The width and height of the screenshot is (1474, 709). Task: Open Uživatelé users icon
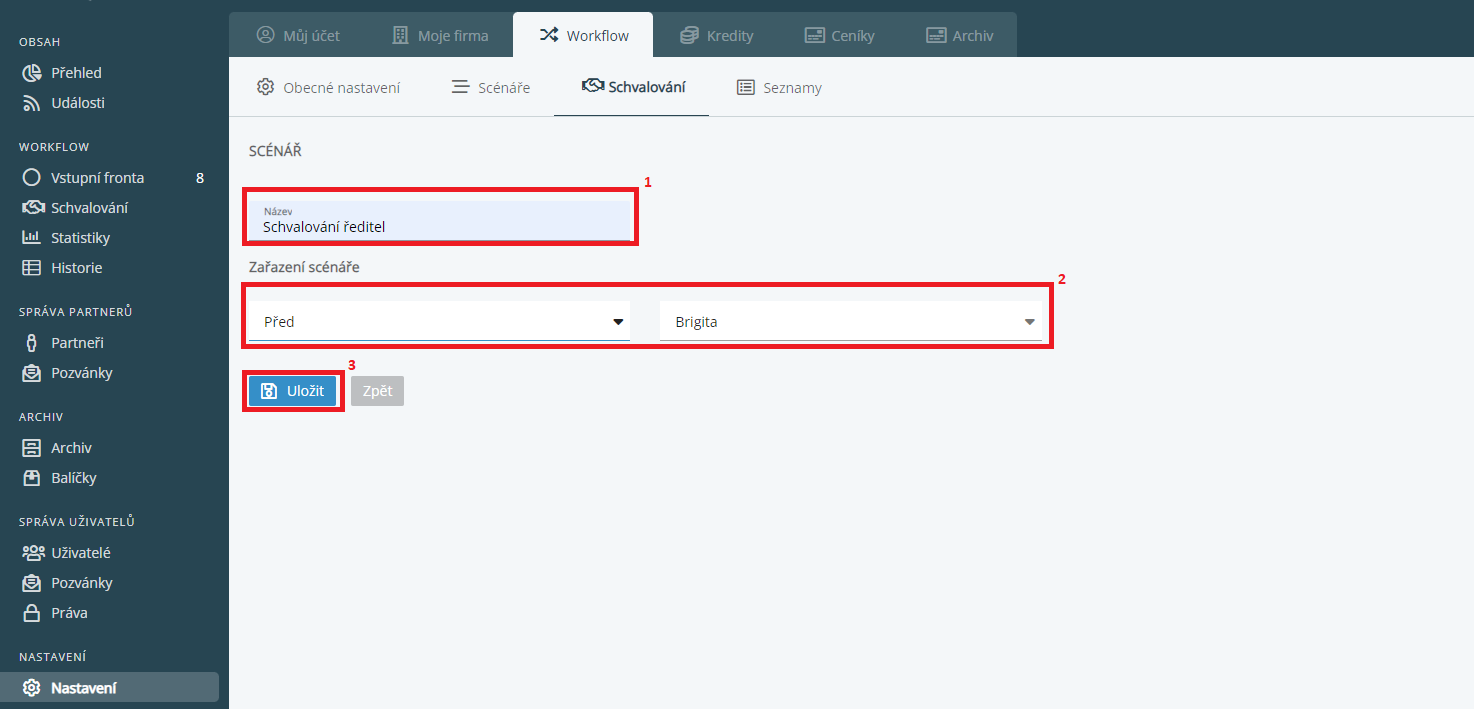point(33,553)
